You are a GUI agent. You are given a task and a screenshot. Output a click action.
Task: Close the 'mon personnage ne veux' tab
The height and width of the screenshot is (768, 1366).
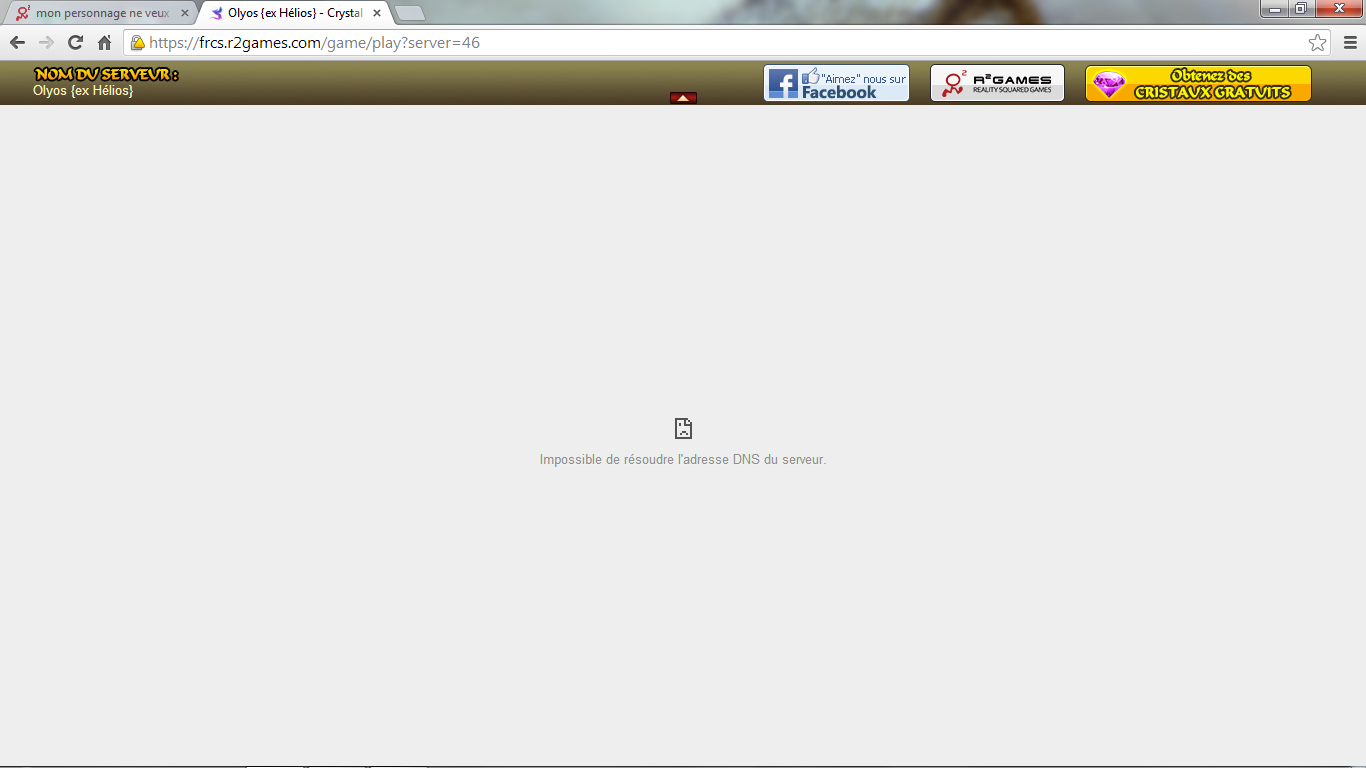click(184, 13)
